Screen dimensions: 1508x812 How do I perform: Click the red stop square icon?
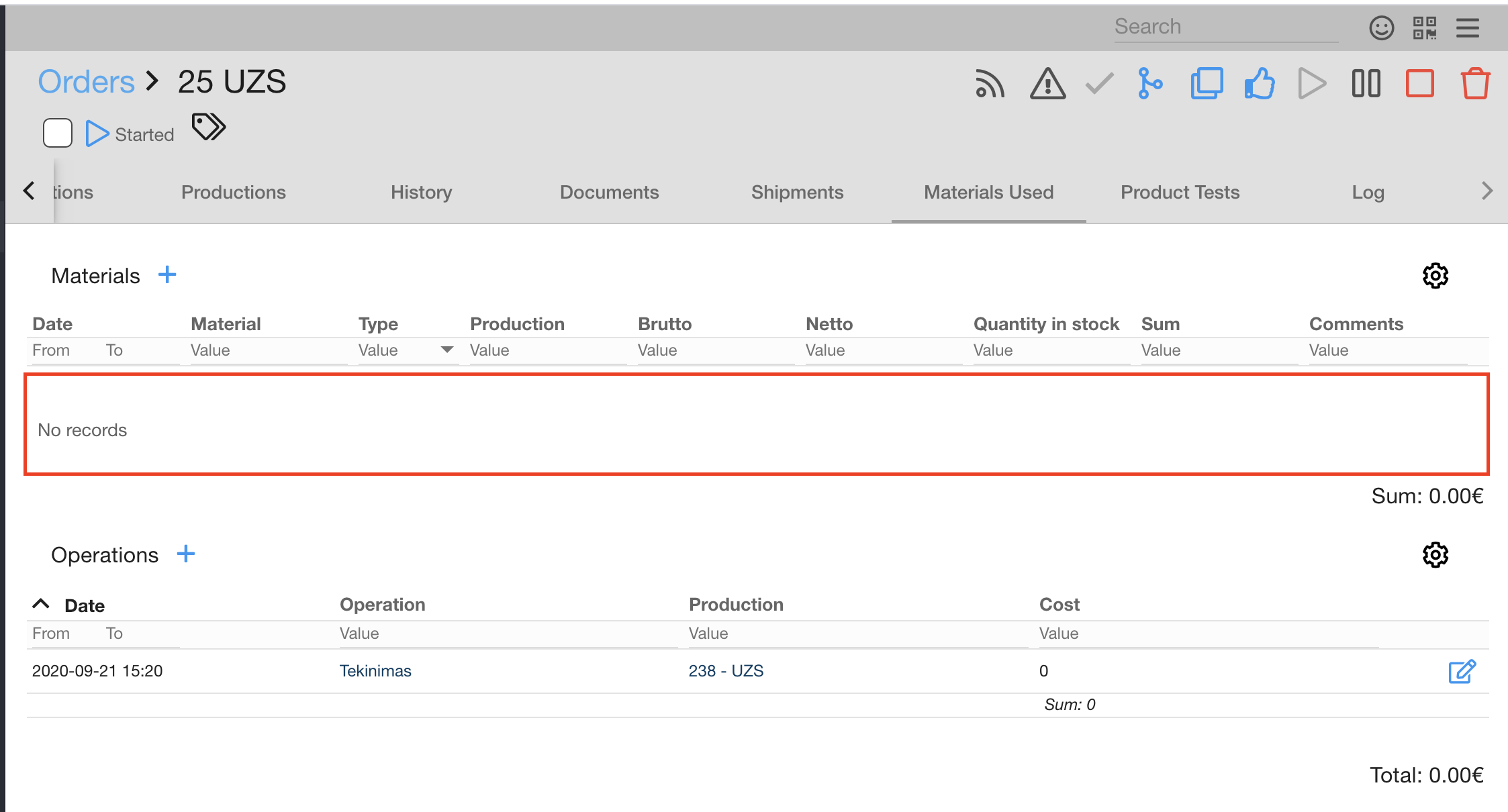[x=1420, y=84]
